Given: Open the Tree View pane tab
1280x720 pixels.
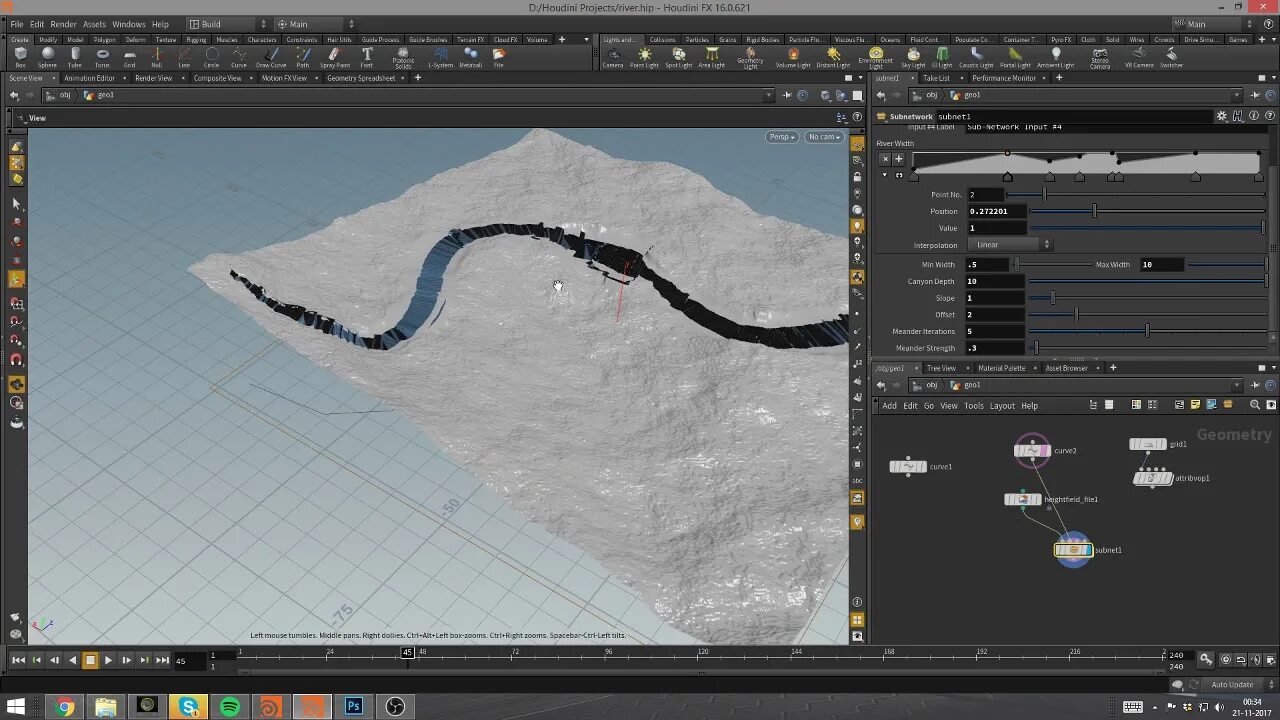Looking at the screenshot, I should [x=941, y=368].
